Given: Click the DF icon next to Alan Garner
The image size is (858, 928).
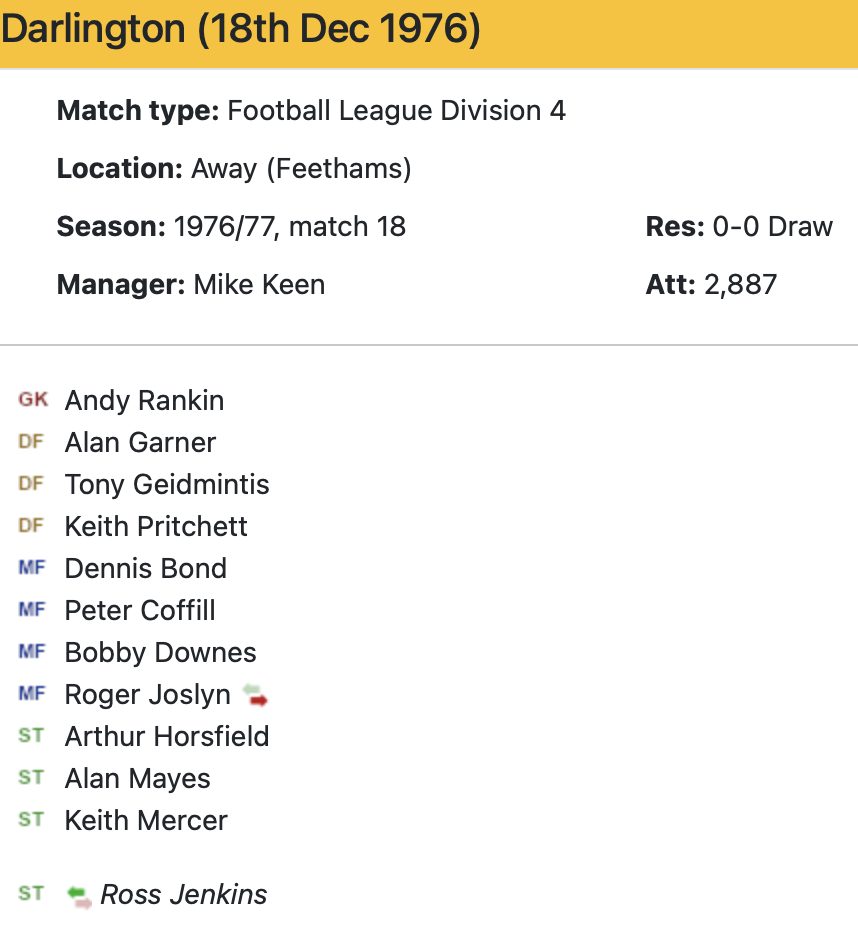Looking at the screenshot, I should (x=31, y=442).
